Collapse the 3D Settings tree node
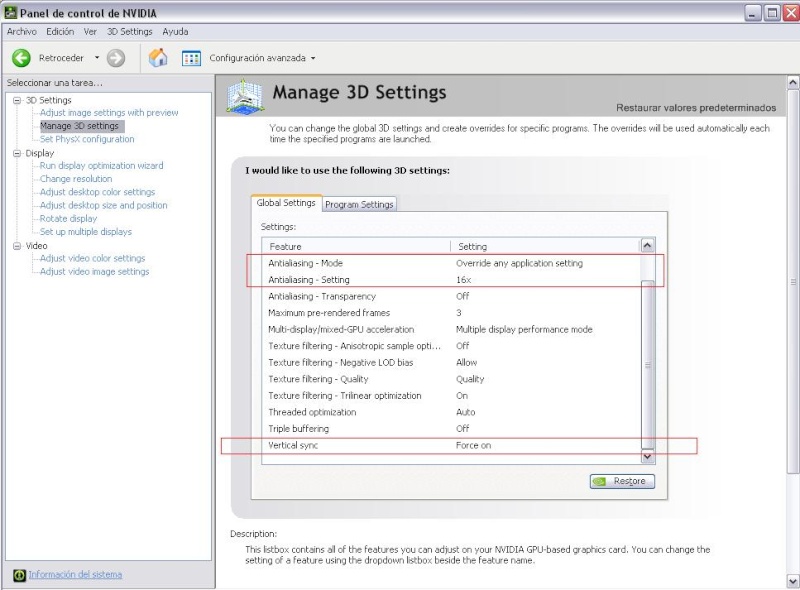The width and height of the screenshot is (800, 590). (x=17, y=101)
